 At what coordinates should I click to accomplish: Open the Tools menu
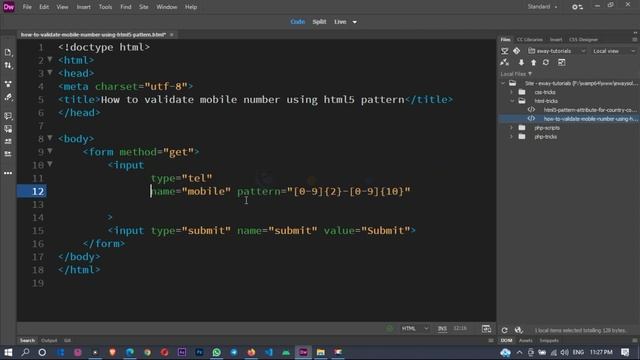coord(105,7)
